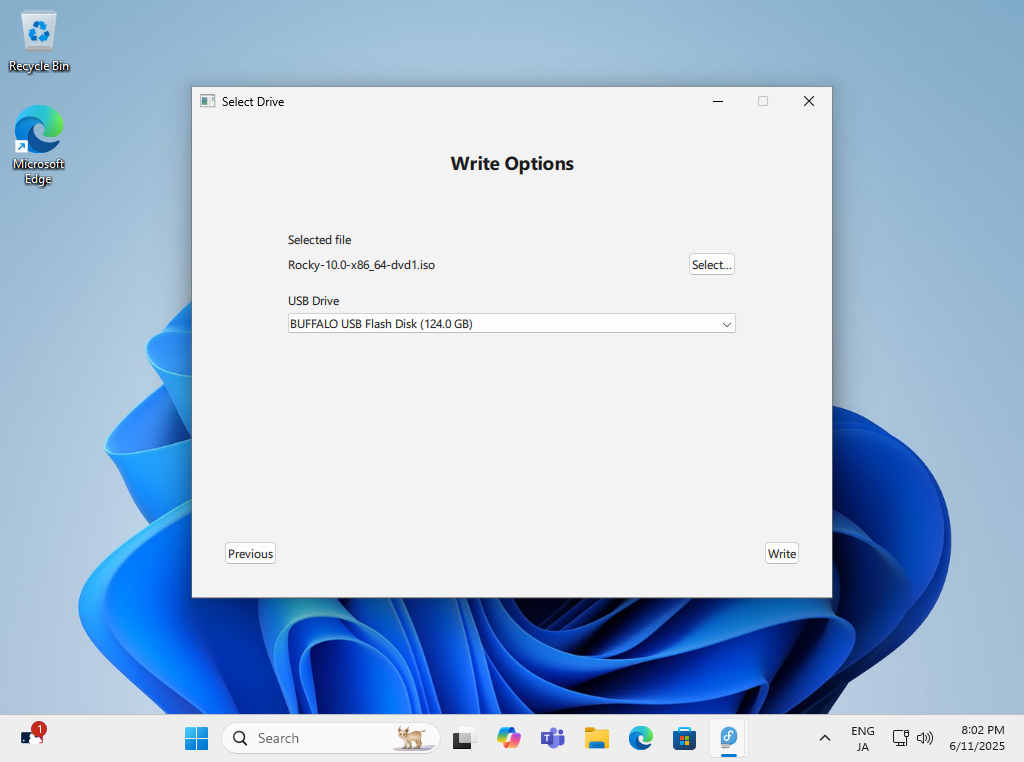Click the Write button

tap(782, 554)
